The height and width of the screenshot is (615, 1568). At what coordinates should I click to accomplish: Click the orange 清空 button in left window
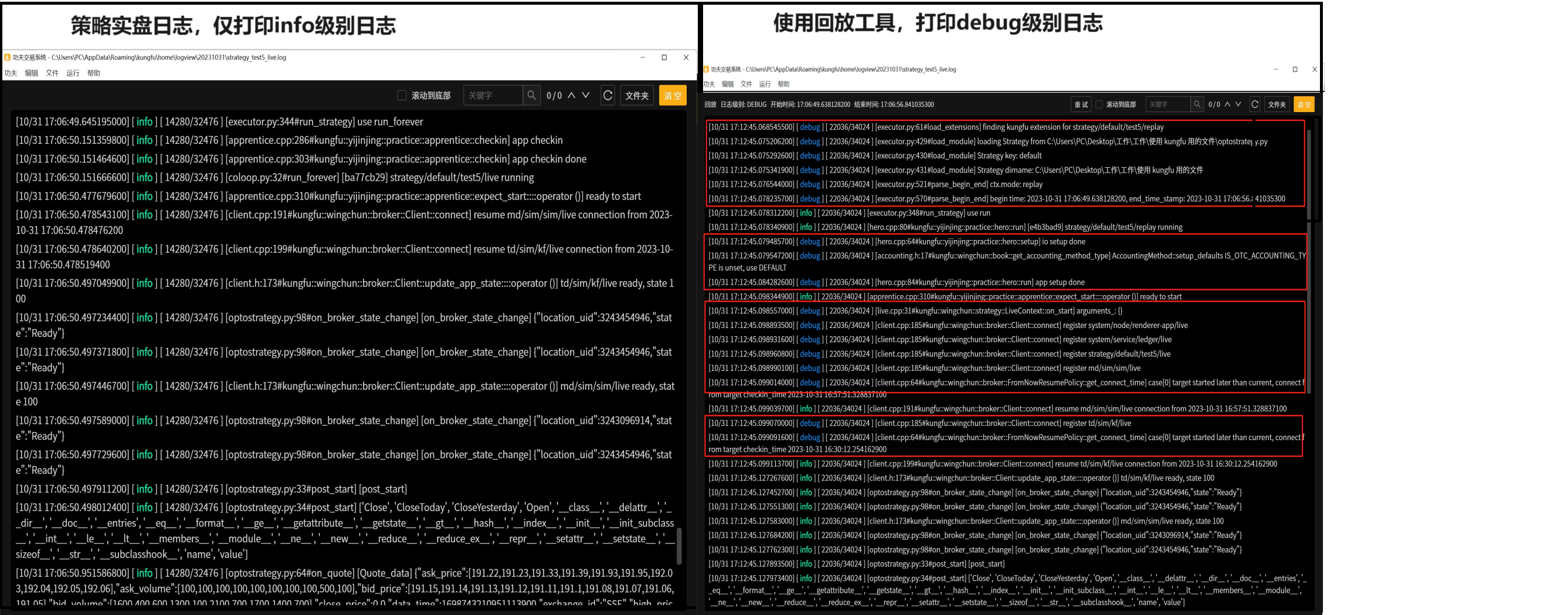coord(673,96)
